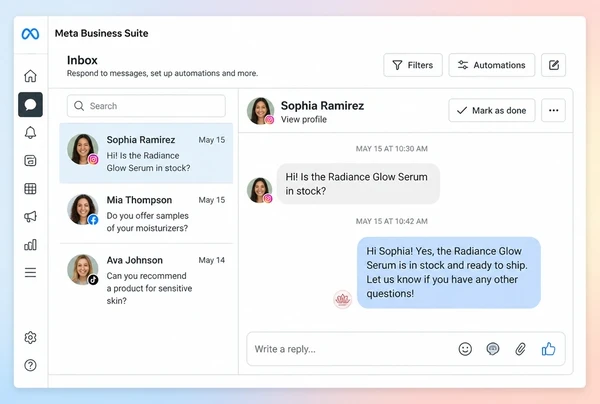Click the lotus business avatar icon
Viewport: 600px width, 404px height.
pos(342,299)
